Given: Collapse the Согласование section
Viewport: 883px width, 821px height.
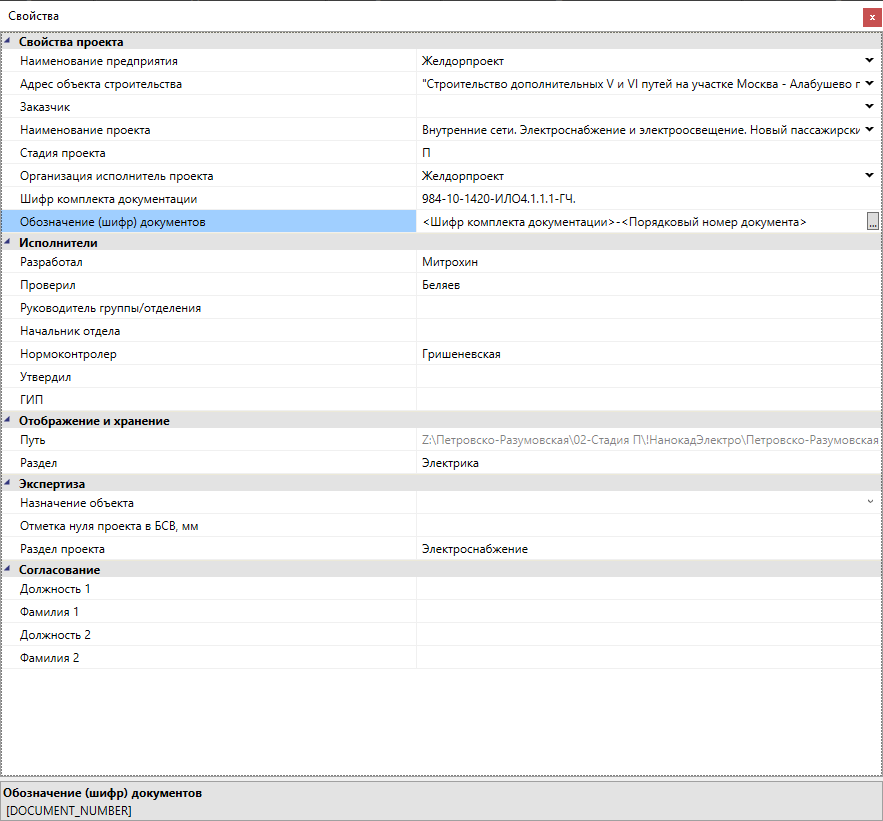Looking at the screenshot, I should [x=9, y=570].
